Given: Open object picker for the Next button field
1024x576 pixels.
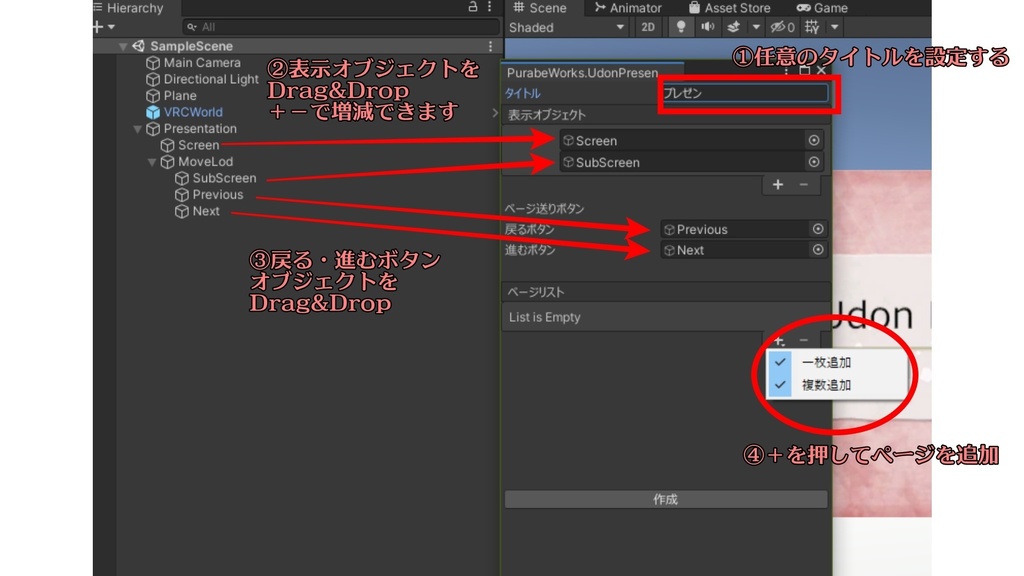Looking at the screenshot, I should (x=818, y=250).
